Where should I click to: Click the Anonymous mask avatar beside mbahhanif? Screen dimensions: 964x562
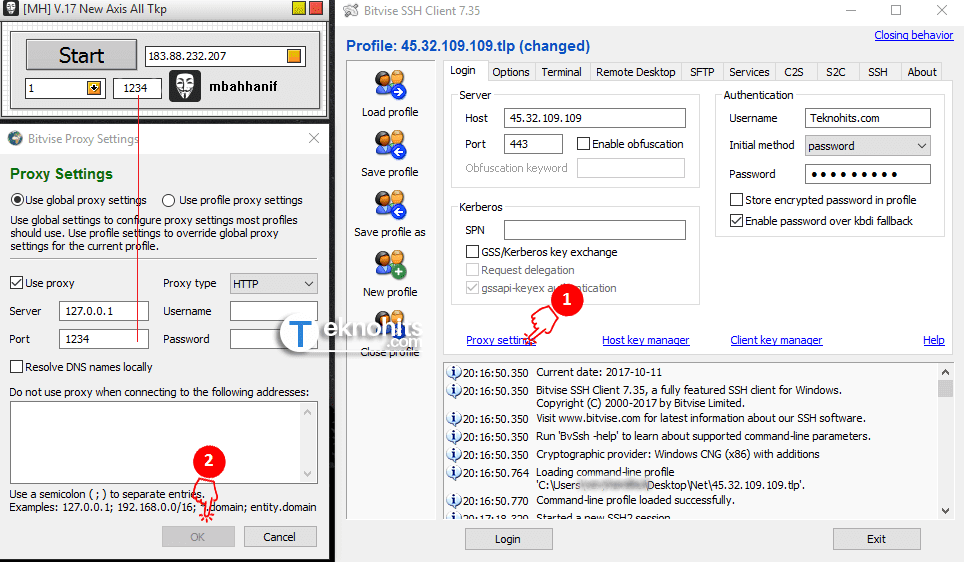point(185,86)
